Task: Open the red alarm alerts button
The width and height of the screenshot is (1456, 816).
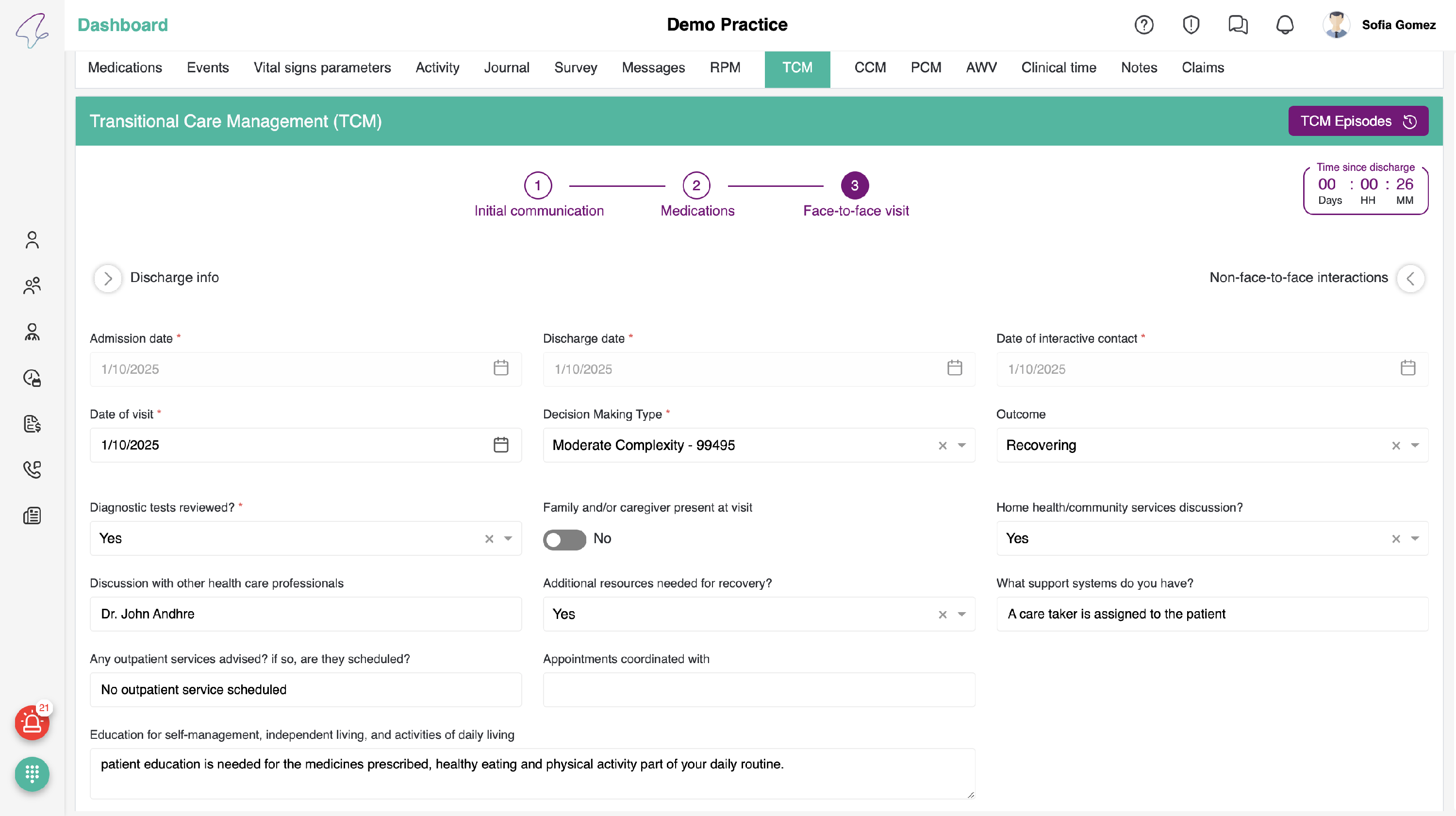Action: pos(32,723)
